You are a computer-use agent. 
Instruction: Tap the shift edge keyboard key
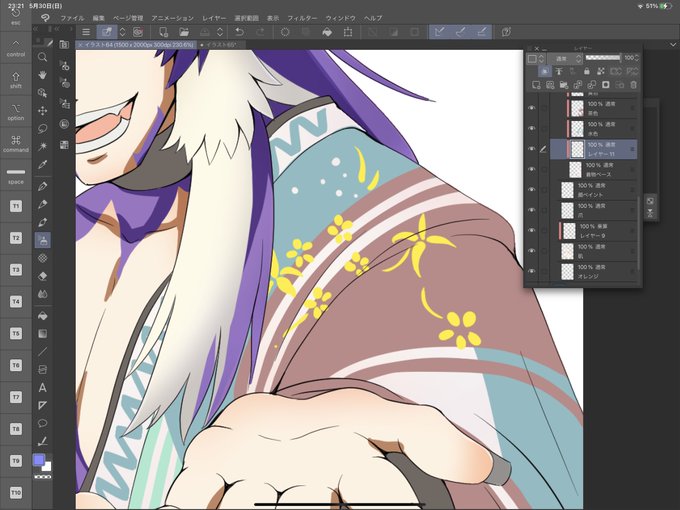pos(16,80)
